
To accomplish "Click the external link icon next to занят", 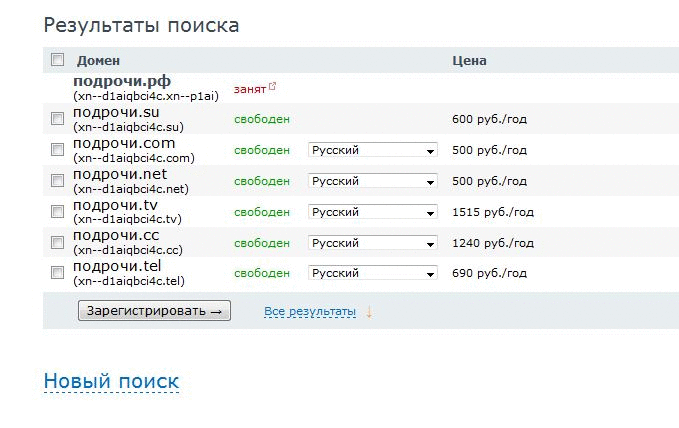I will pos(272,86).
